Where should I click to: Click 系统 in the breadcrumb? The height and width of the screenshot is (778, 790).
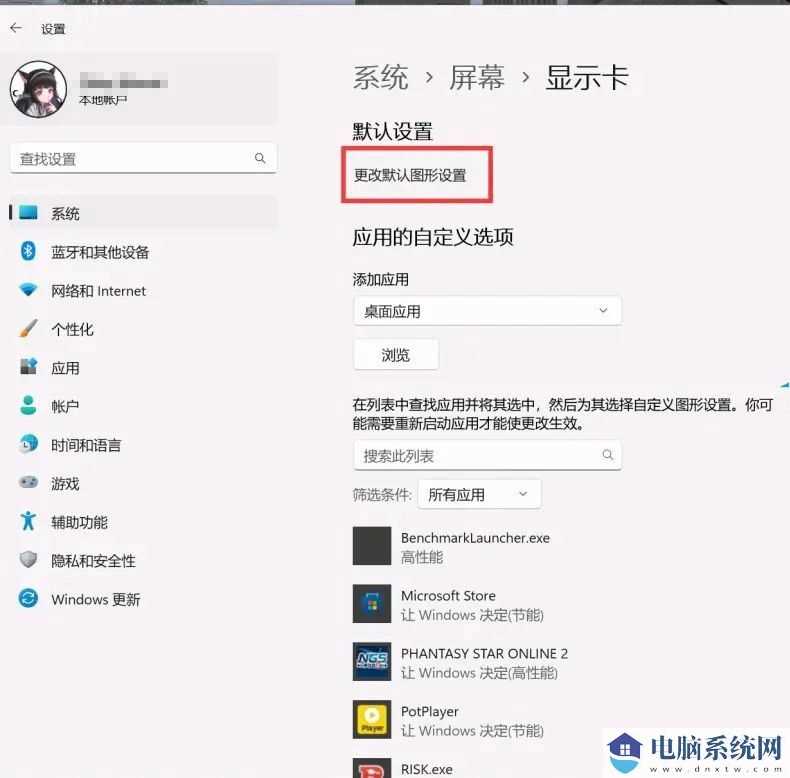(x=380, y=78)
